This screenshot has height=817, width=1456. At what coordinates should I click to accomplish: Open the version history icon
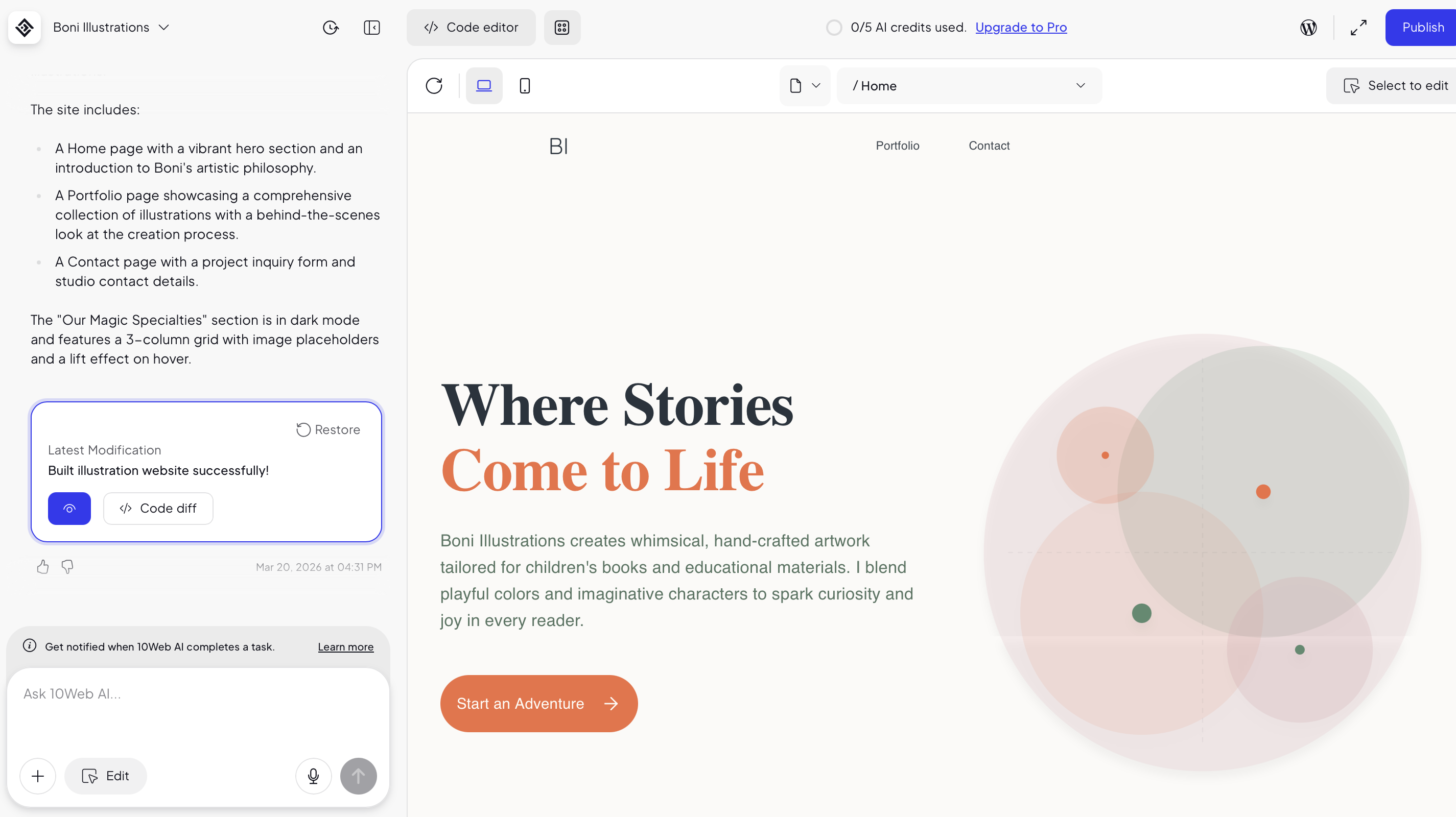tap(330, 27)
